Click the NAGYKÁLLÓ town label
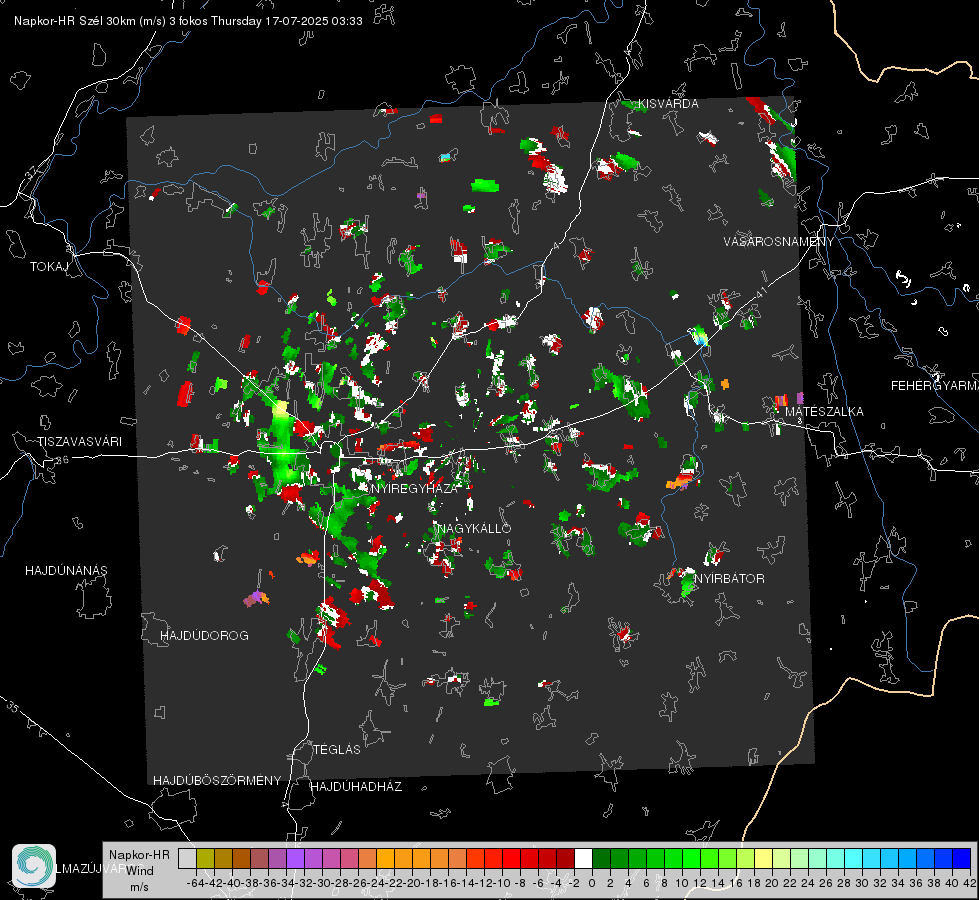Screen dimensions: 979x900 point(474,528)
